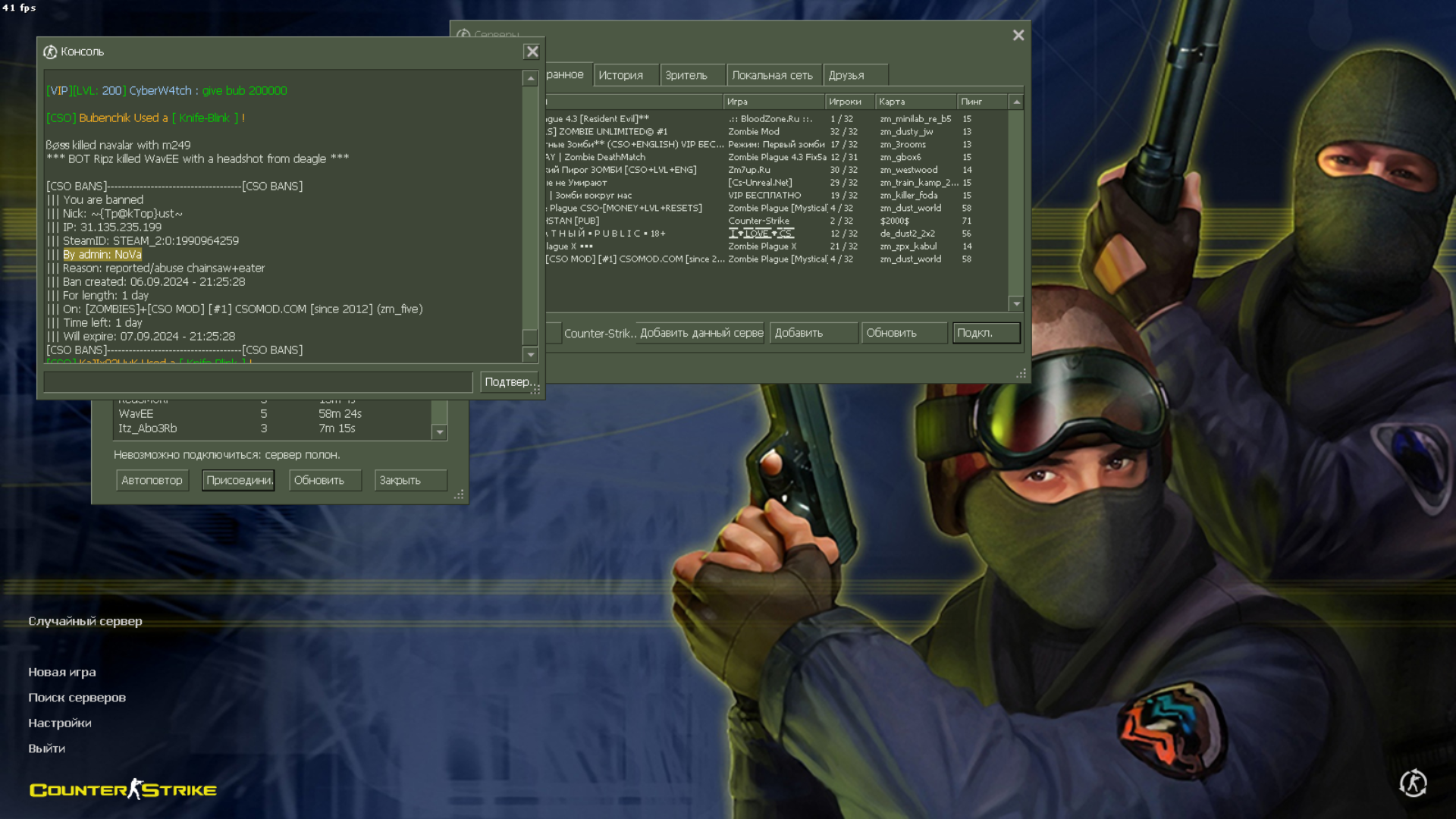1456x819 pixels.
Task: Click the Counter-Strike runner logo icon
Action: 1413,783
